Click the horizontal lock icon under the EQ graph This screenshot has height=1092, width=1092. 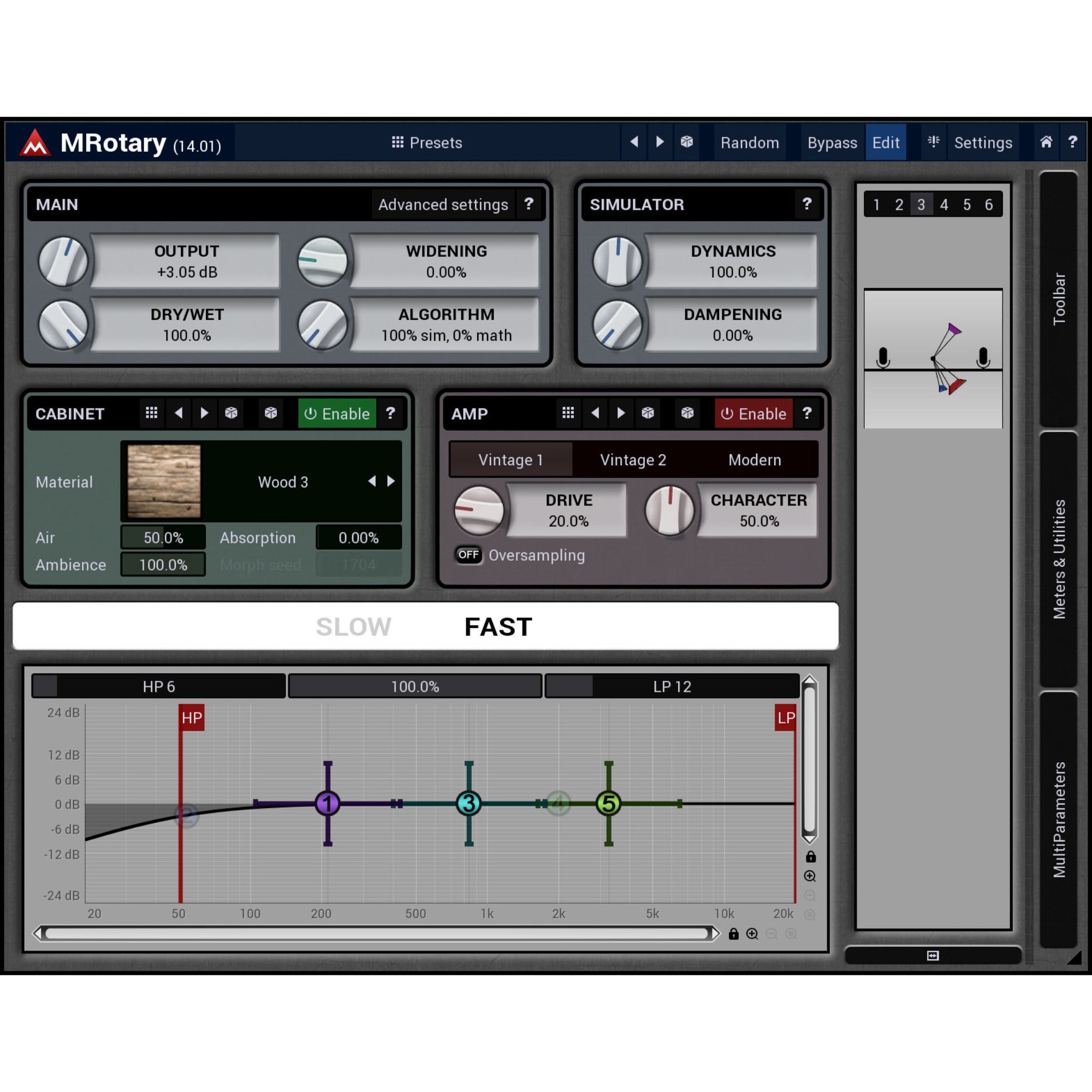pos(734,934)
